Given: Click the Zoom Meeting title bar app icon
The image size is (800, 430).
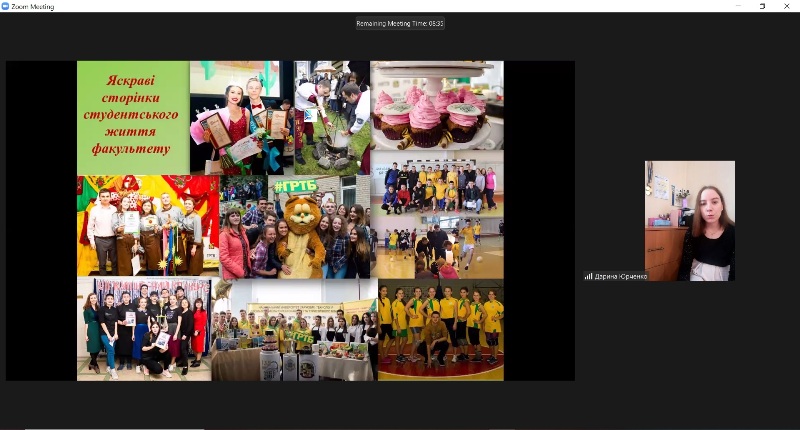Looking at the screenshot, I should pos(5,6).
